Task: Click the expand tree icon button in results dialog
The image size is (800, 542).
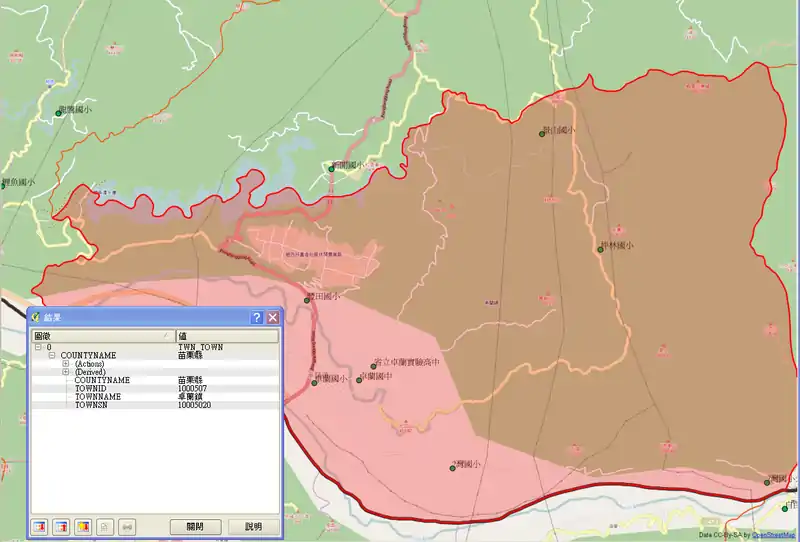Action: 40,526
